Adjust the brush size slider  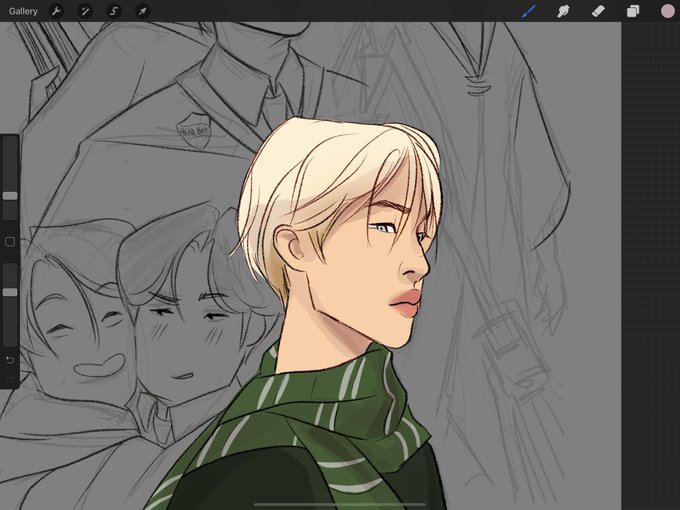click(10, 196)
